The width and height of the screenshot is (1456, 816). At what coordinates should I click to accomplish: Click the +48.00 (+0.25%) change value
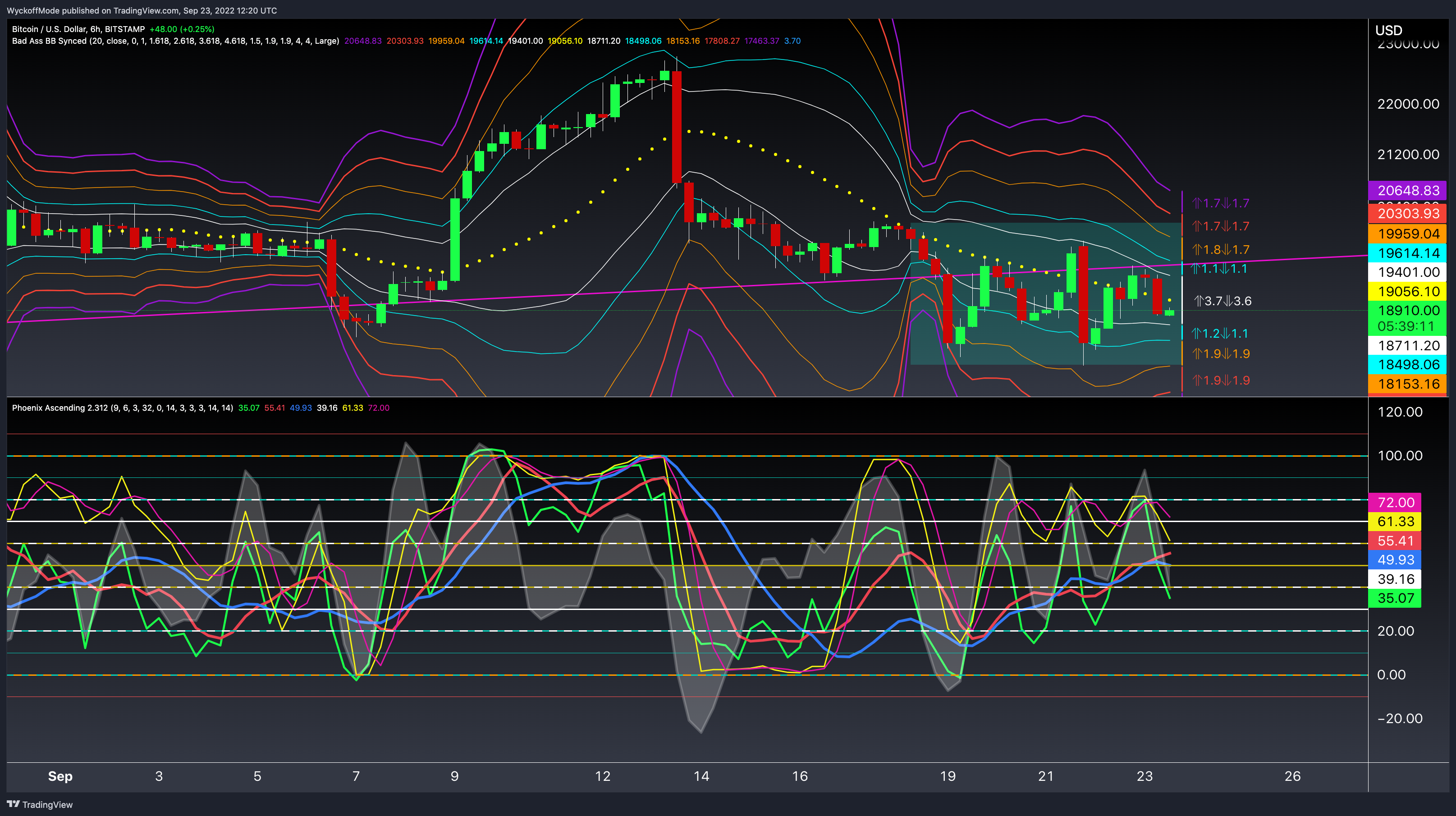click(182, 29)
